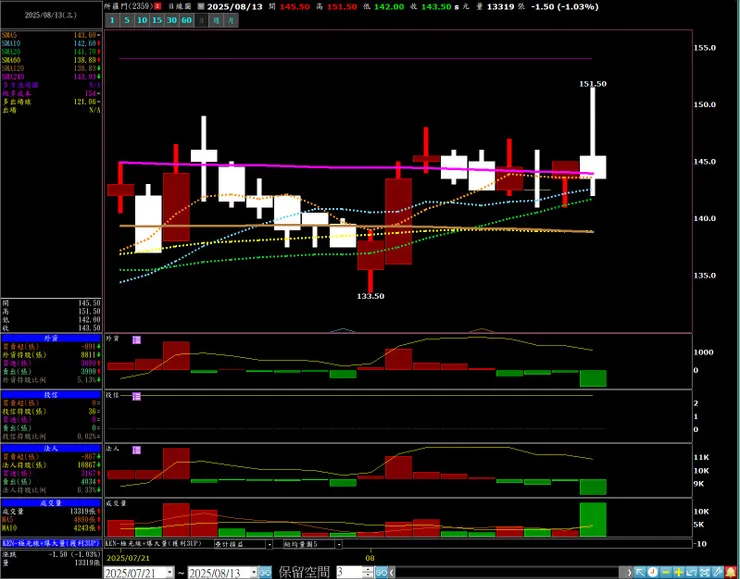Click the KEN-極光線+爆大量 strategy label in sidebar

[x=51, y=544]
